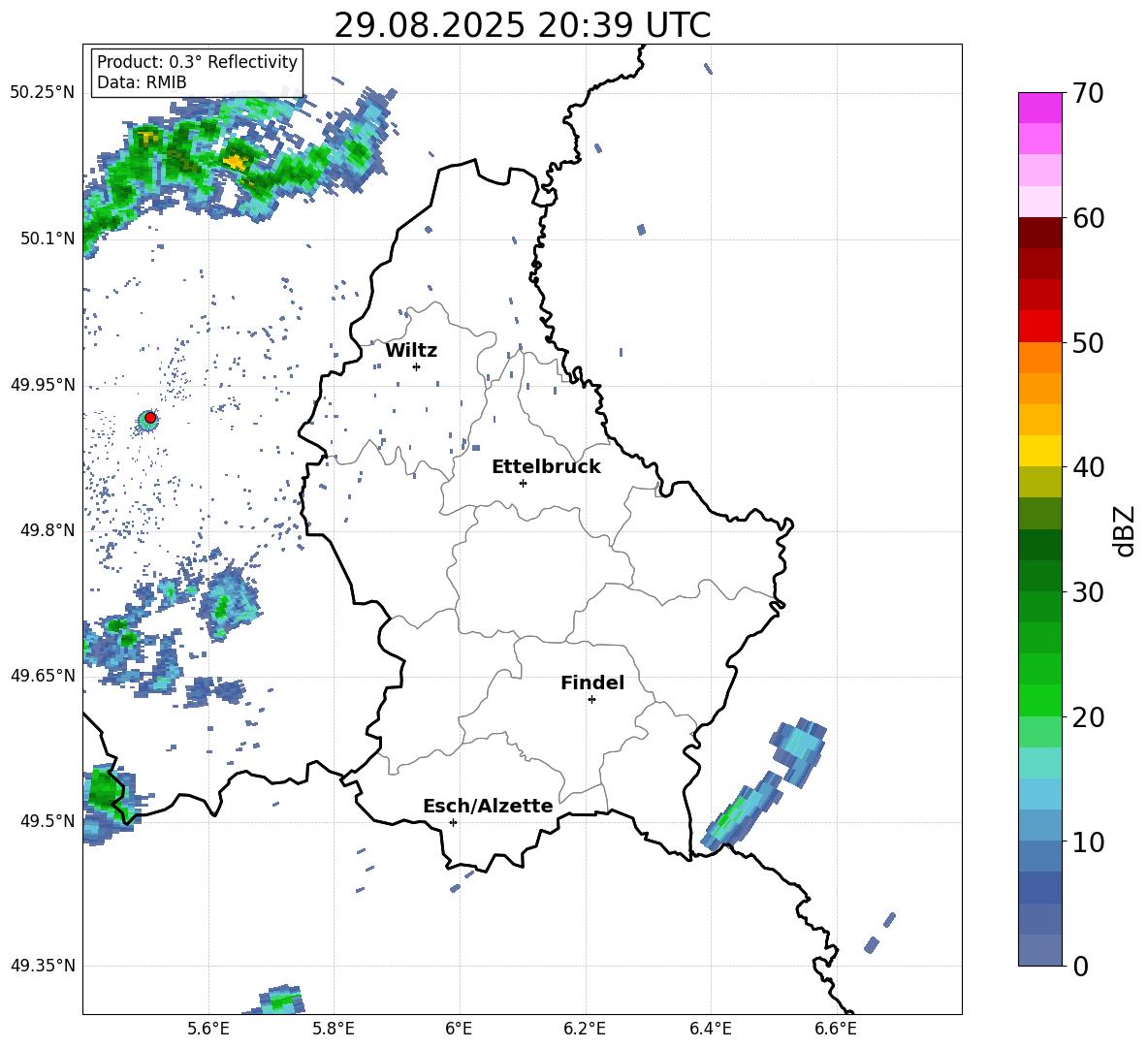Click the 49.95°N latitude label
This screenshot has width=1148, height=1048.
(43, 384)
